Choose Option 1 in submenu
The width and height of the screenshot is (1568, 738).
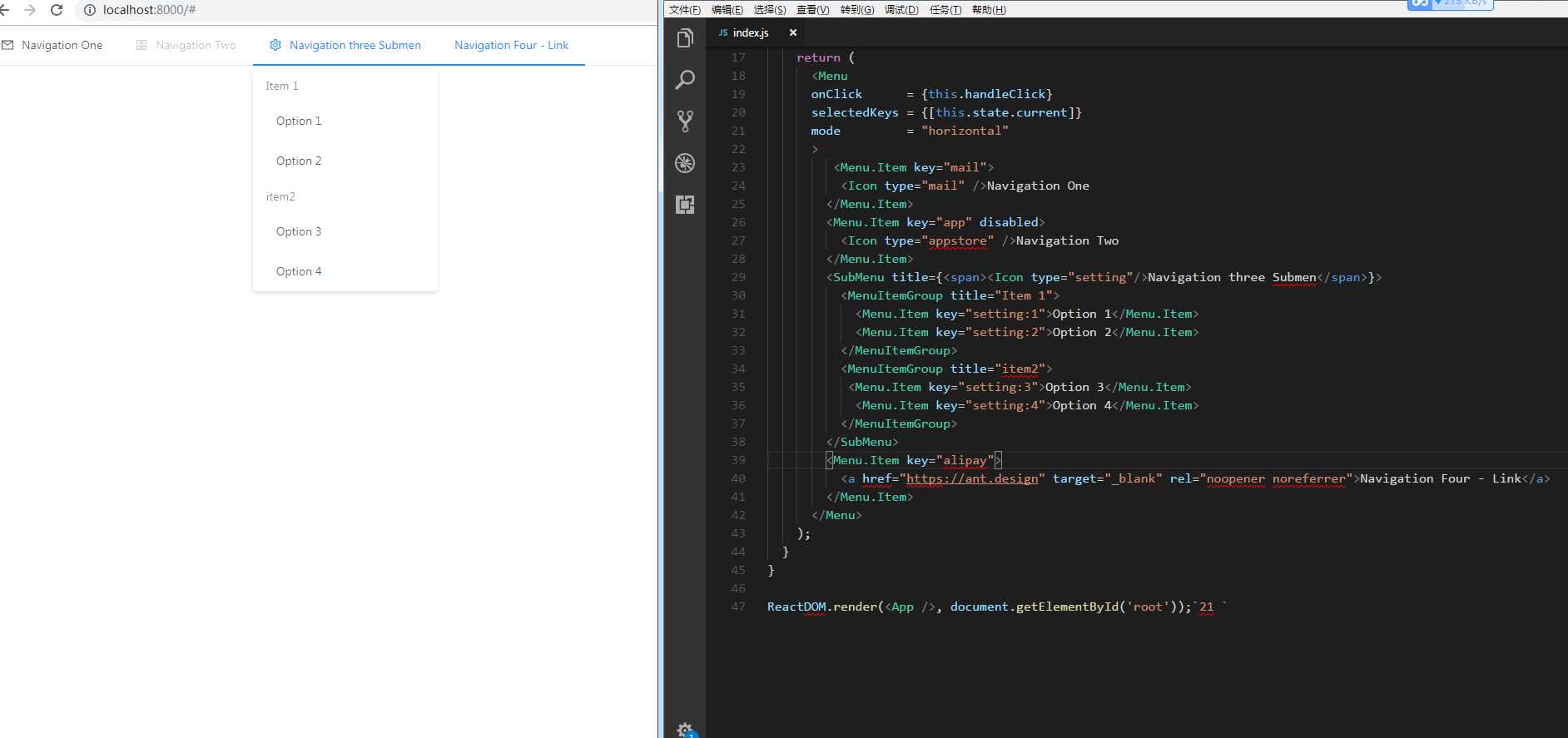(299, 121)
